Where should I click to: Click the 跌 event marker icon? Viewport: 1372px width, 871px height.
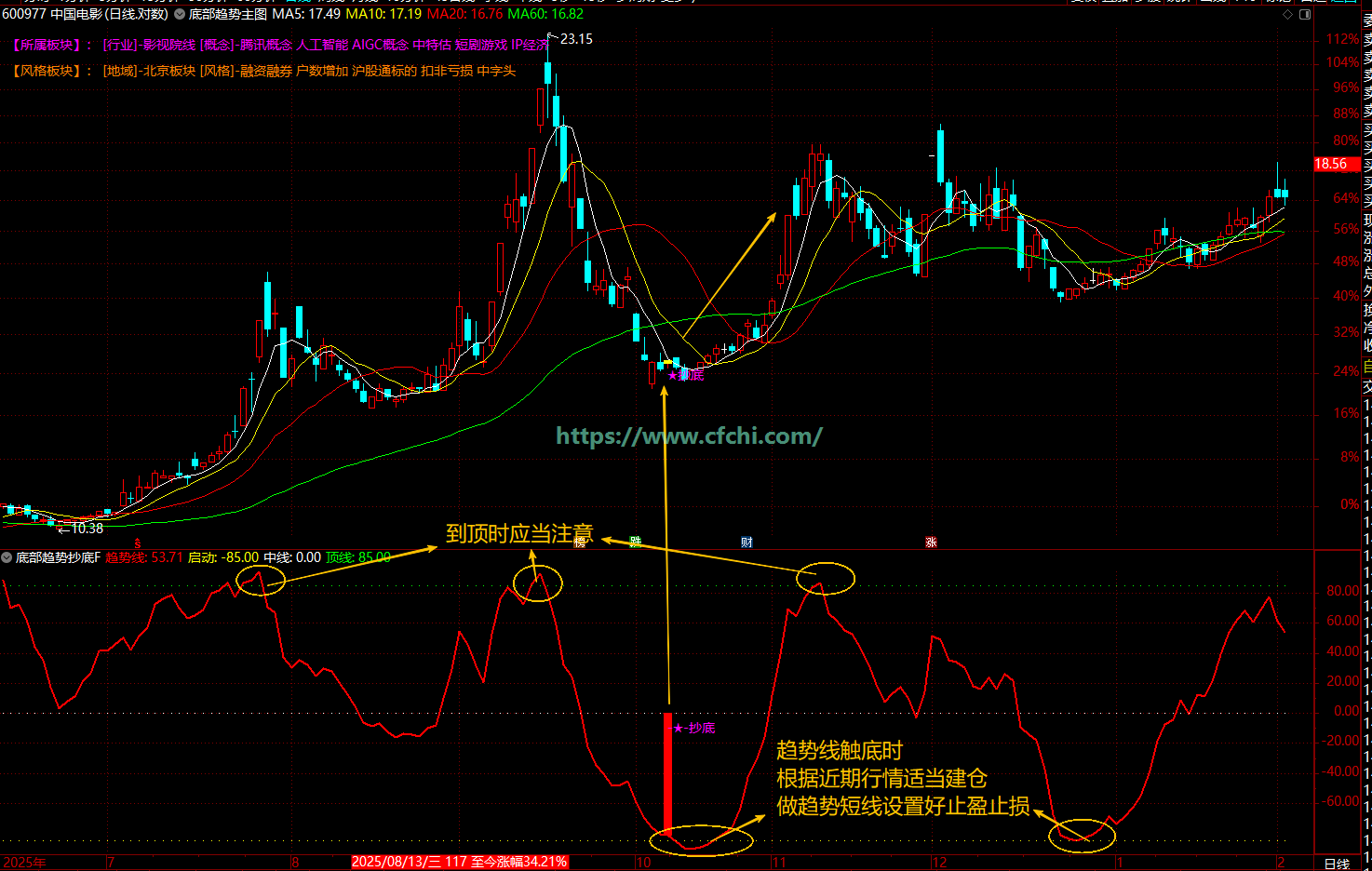coord(636,542)
